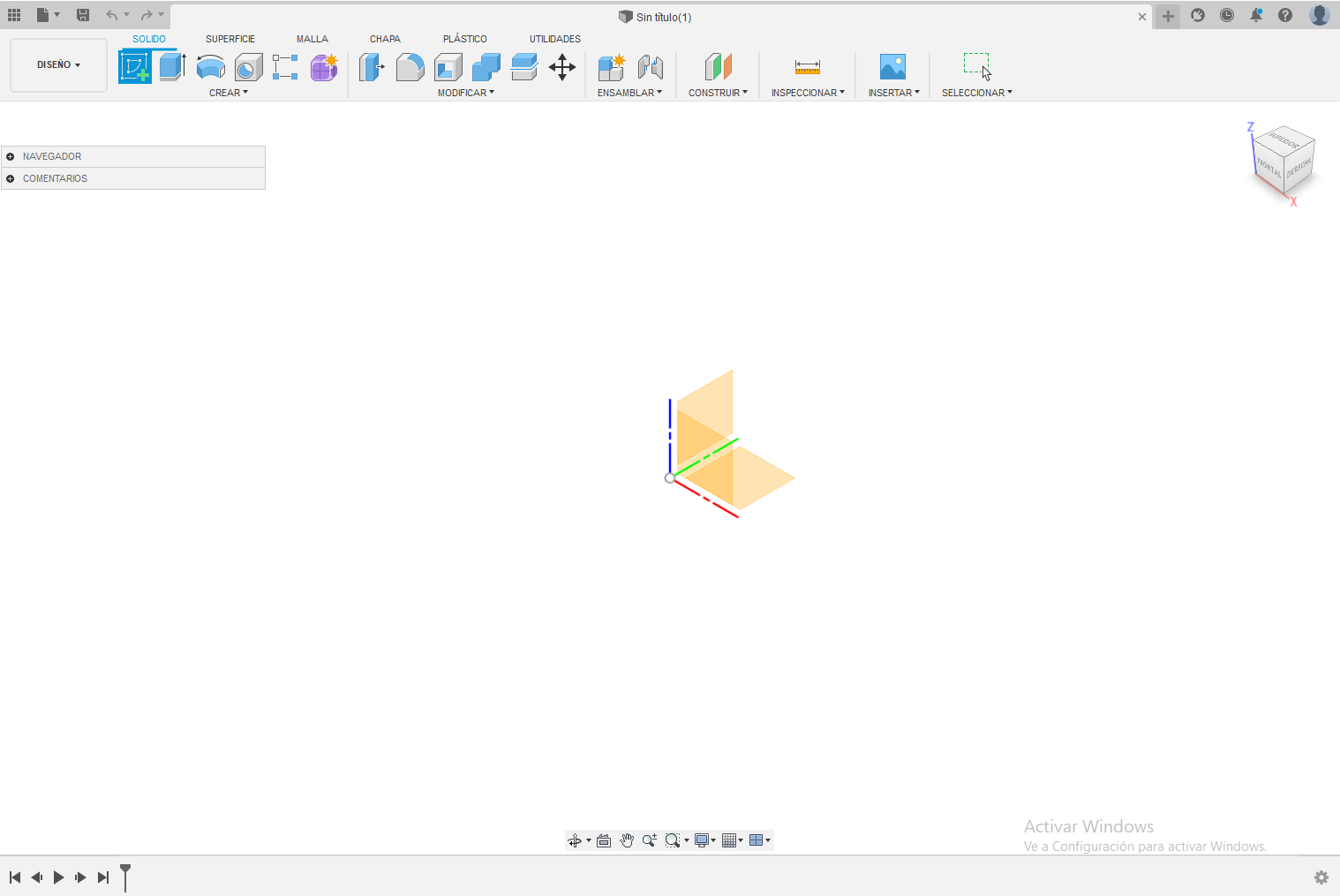Switch to the SUPERFICIE tab
The width and height of the screenshot is (1340, 896).
[230, 39]
